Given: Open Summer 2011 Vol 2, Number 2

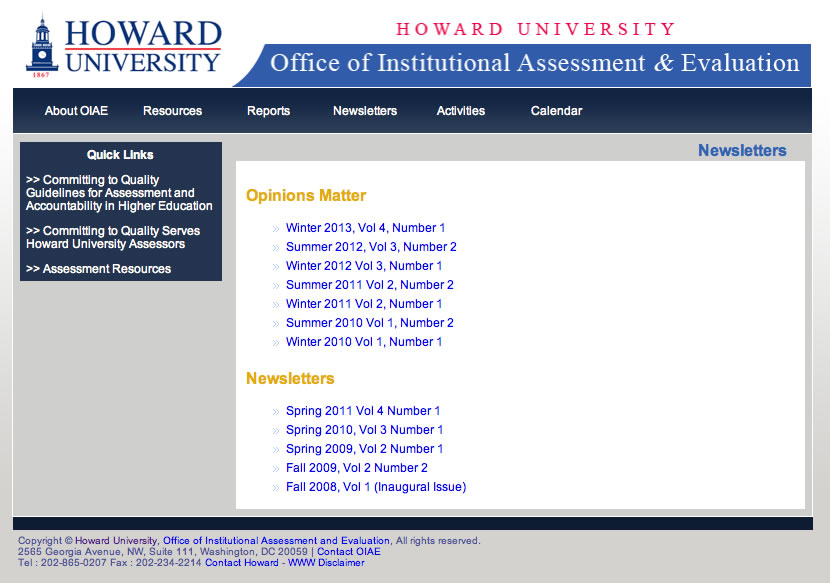Looking at the screenshot, I should pos(369,285).
